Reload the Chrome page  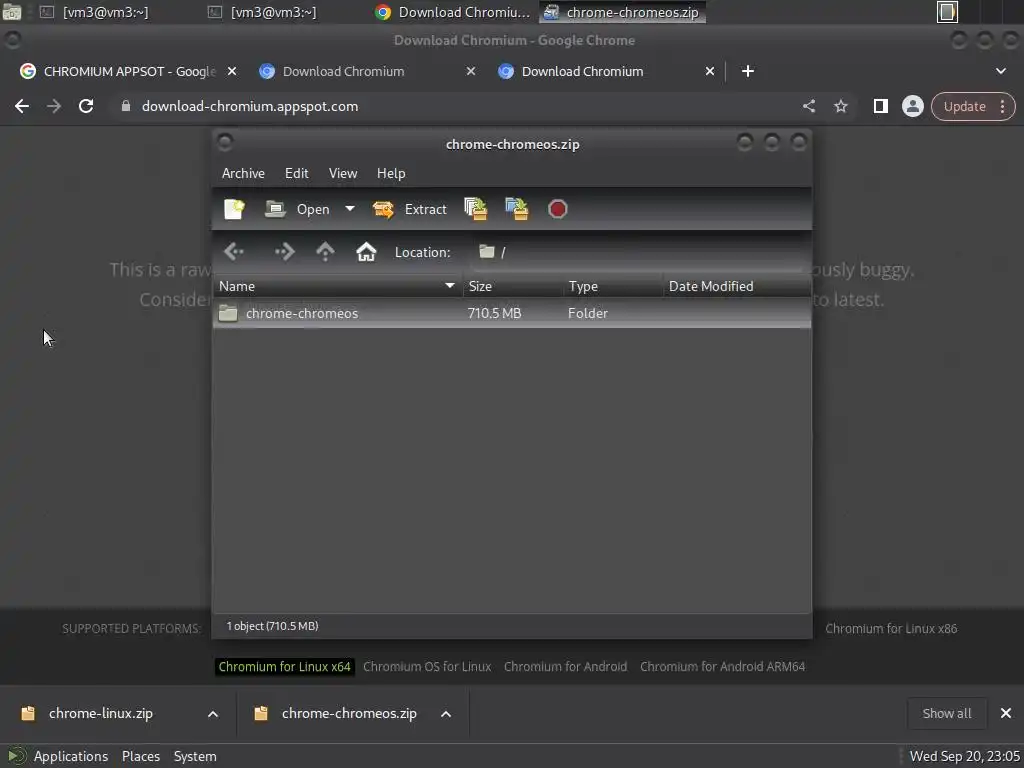click(86, 106)
